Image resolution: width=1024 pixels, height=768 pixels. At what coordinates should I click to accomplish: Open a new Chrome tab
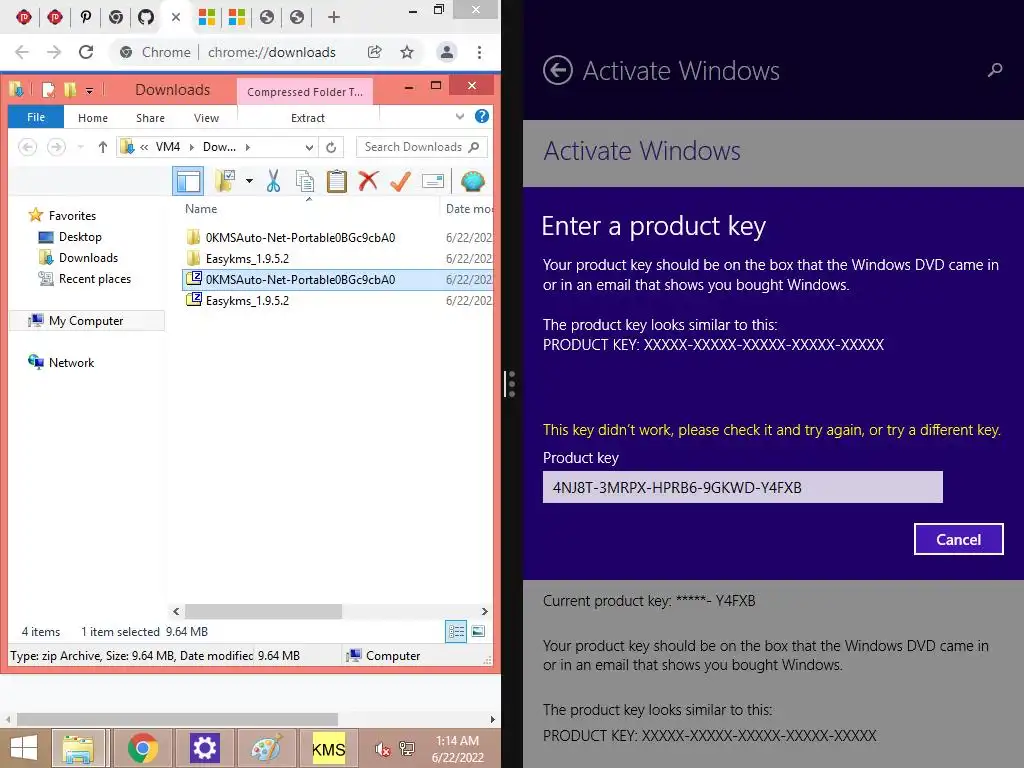click(x=334, y=17)
